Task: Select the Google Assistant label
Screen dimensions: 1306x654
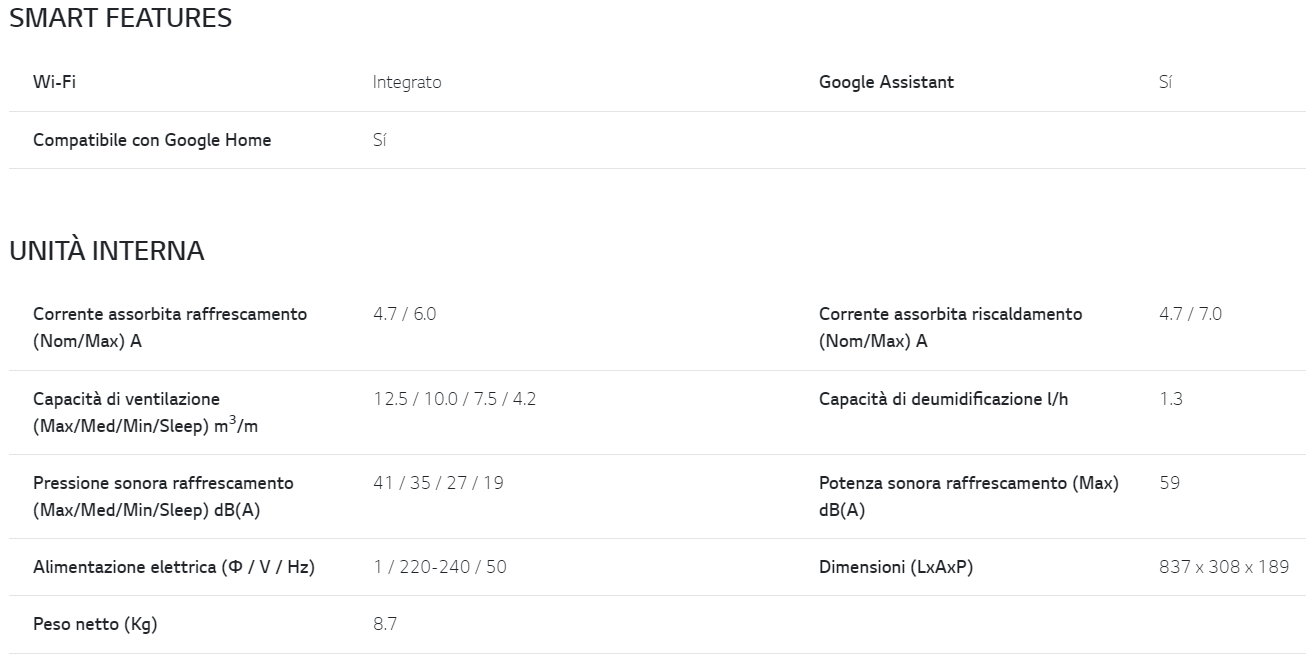Action: (x=886, y=82)
